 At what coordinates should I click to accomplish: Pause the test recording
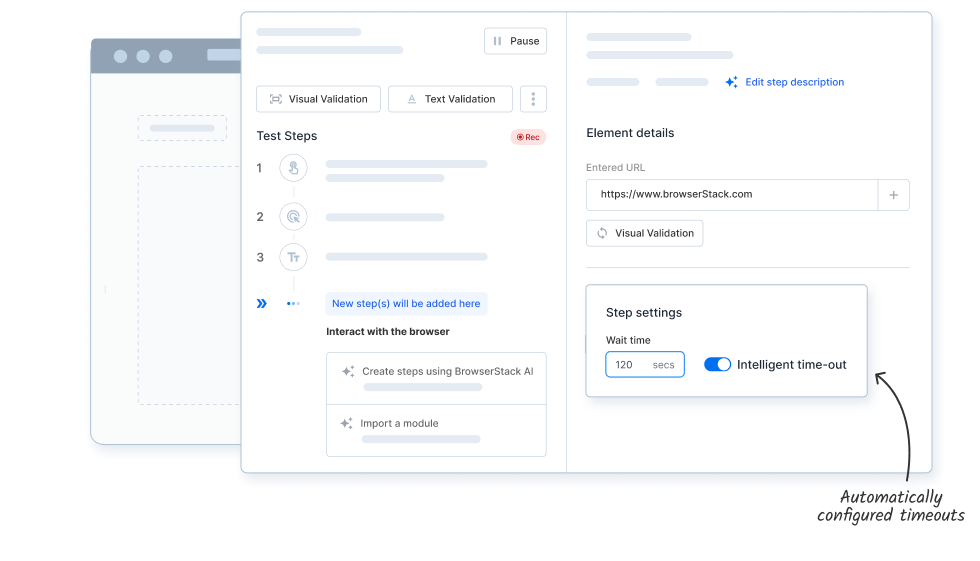tap(515, 41)
